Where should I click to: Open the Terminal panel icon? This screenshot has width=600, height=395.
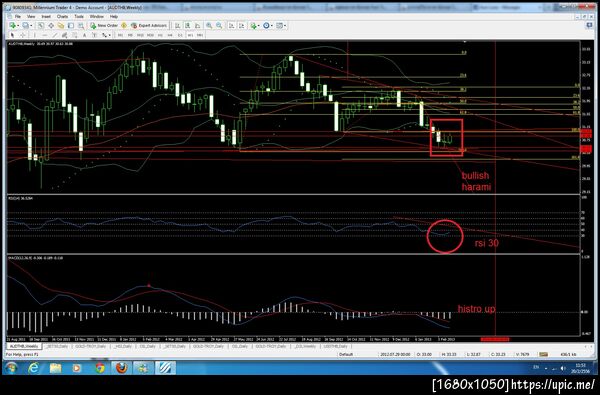[x=71, y=26]
